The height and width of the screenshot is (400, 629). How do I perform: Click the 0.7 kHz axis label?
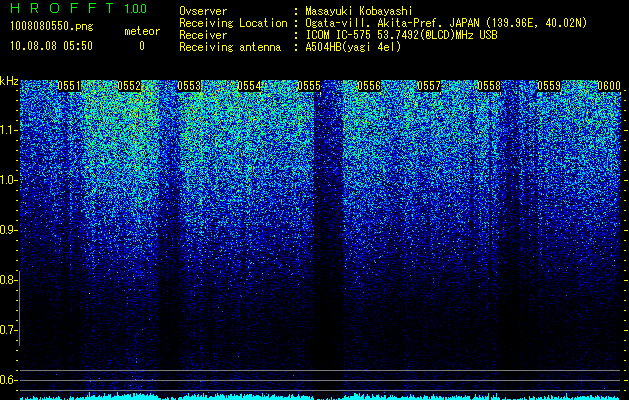9,330
